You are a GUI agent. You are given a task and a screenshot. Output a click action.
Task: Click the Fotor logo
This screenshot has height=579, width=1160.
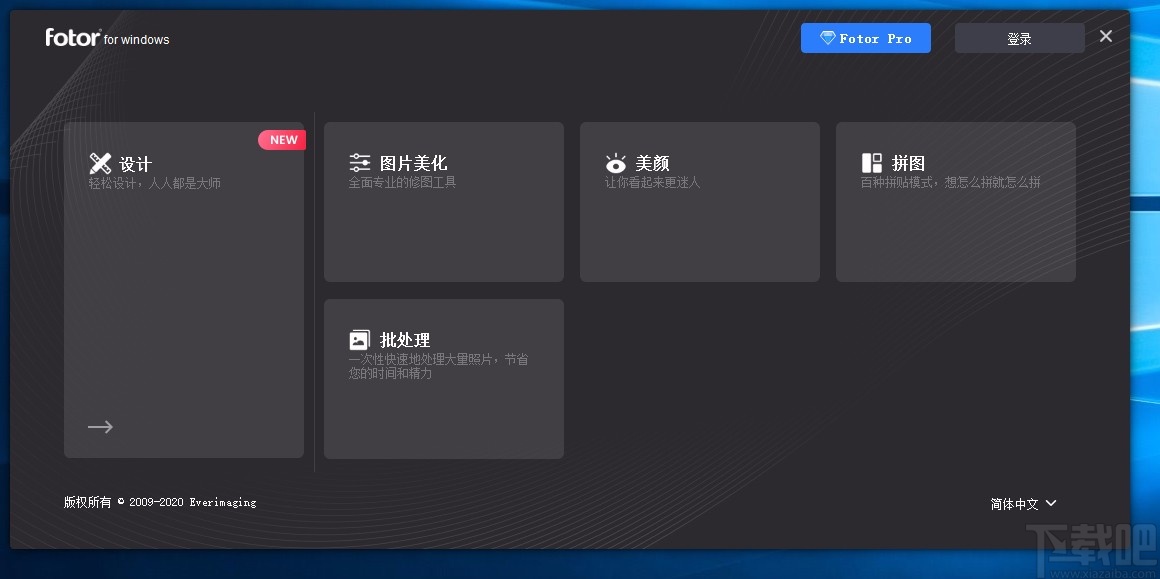click(x=73, y=37)
